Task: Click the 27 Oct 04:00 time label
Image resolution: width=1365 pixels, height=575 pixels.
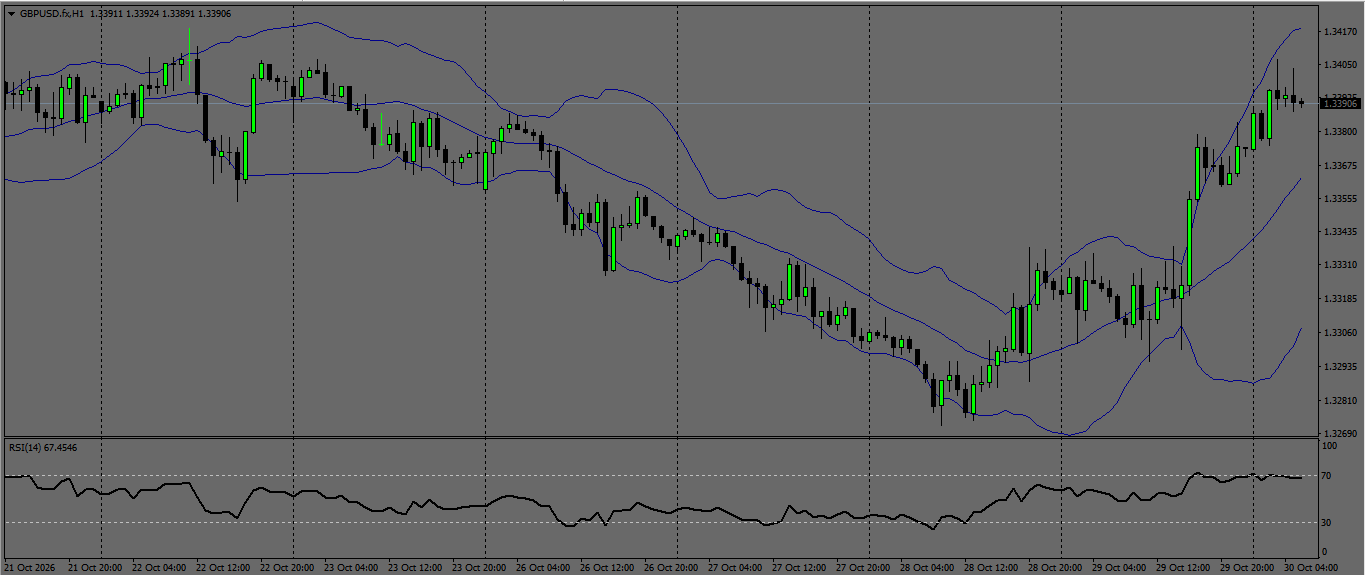Action: (x=734, y=567)
